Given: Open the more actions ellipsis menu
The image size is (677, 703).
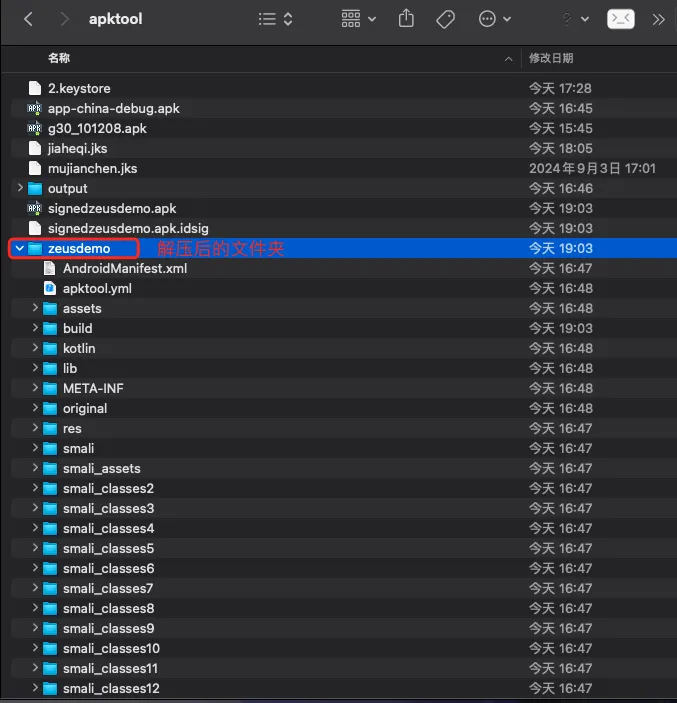Looking at the screenshot, I should tap(494, 19).
